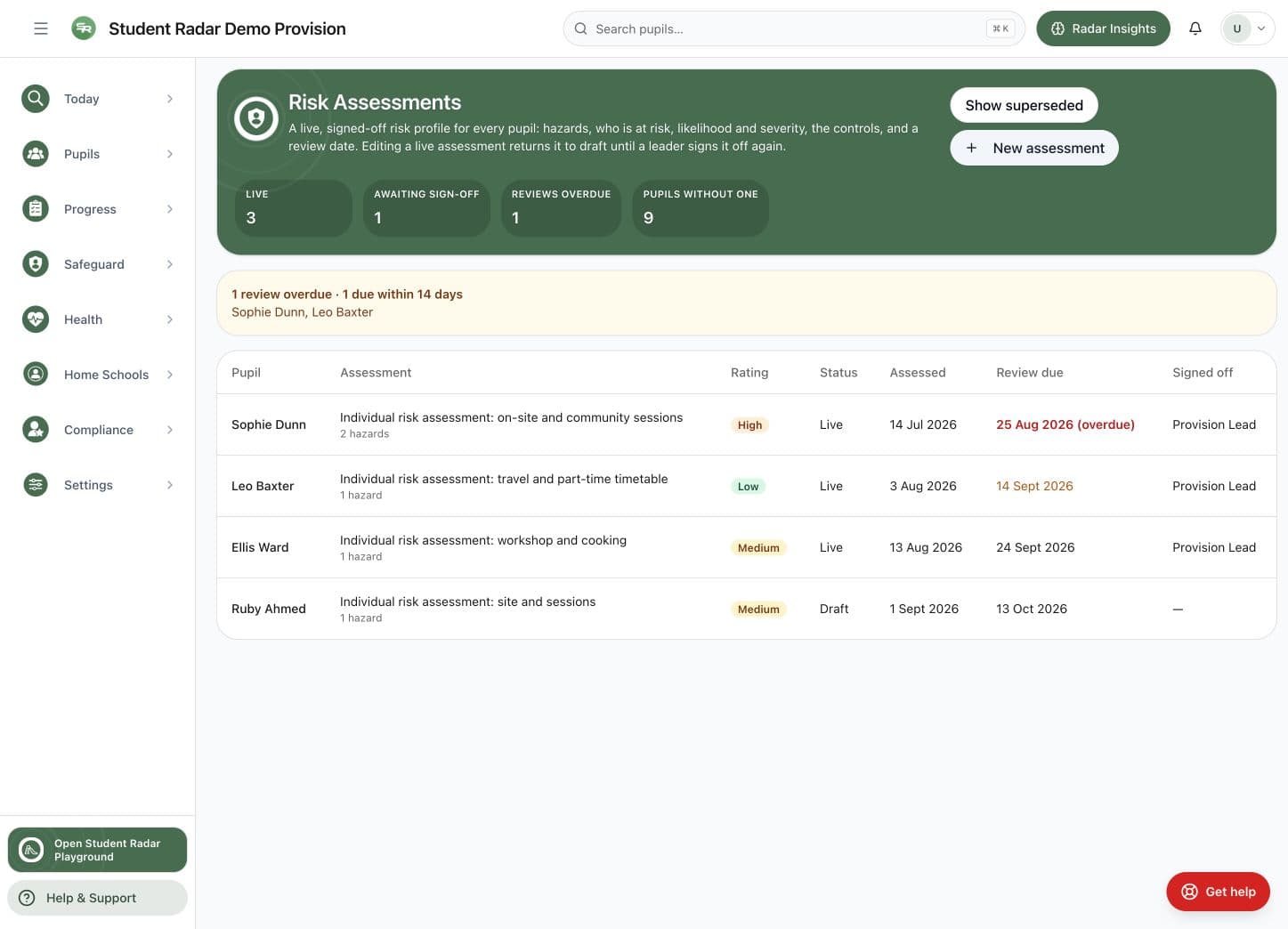The image size is (1288, 929).
Task: Click the Pupils without one card
Action: (x=701, y=208)
